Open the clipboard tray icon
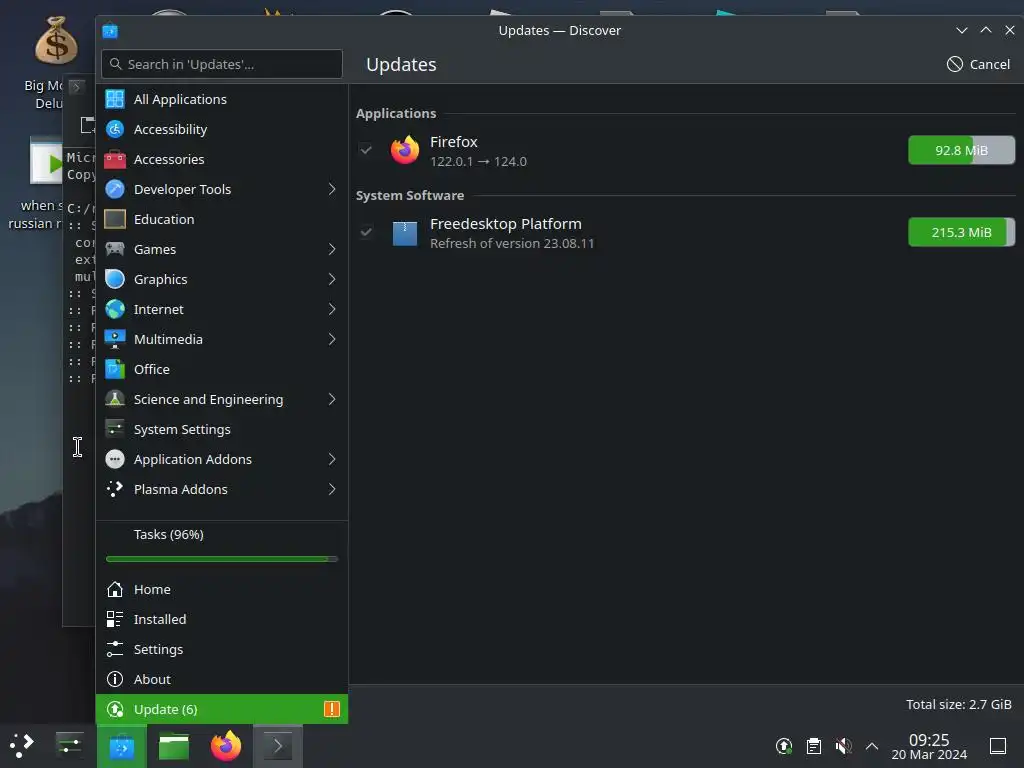The image size is (1024, 768). [814, 746]
